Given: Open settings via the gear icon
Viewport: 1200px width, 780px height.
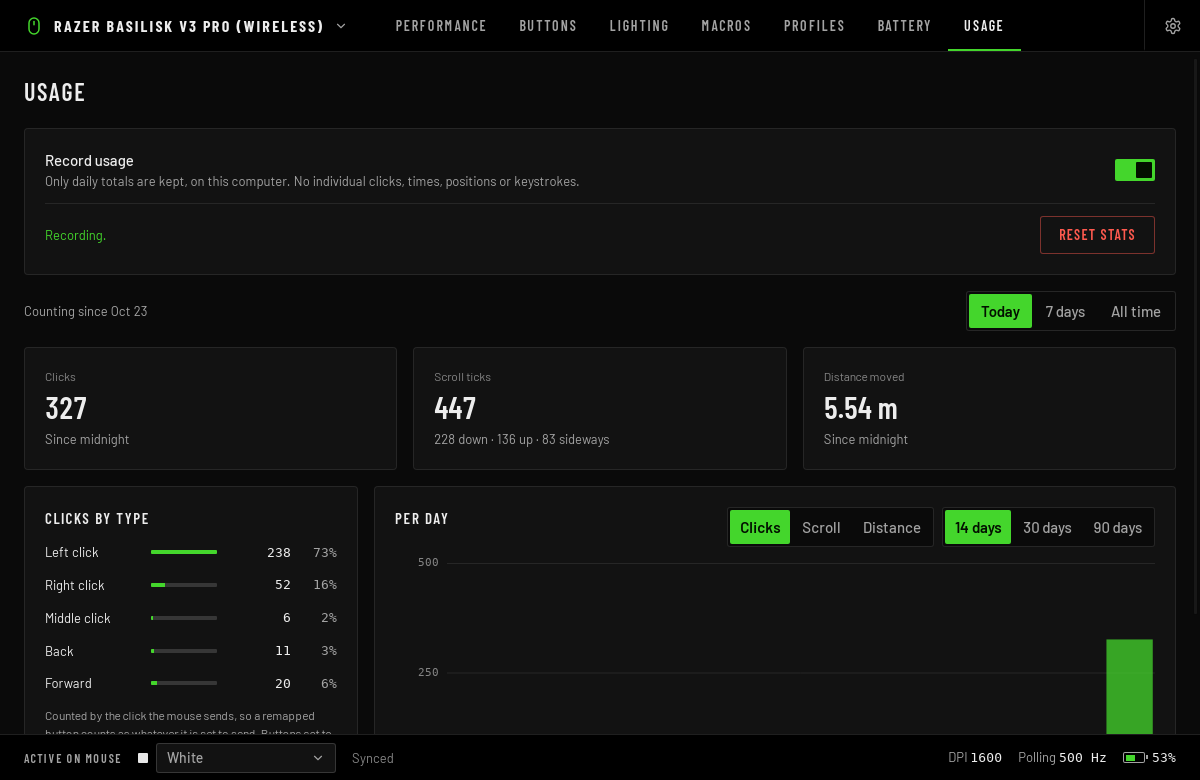Looking at the screenshot, I should [1173, 26].
